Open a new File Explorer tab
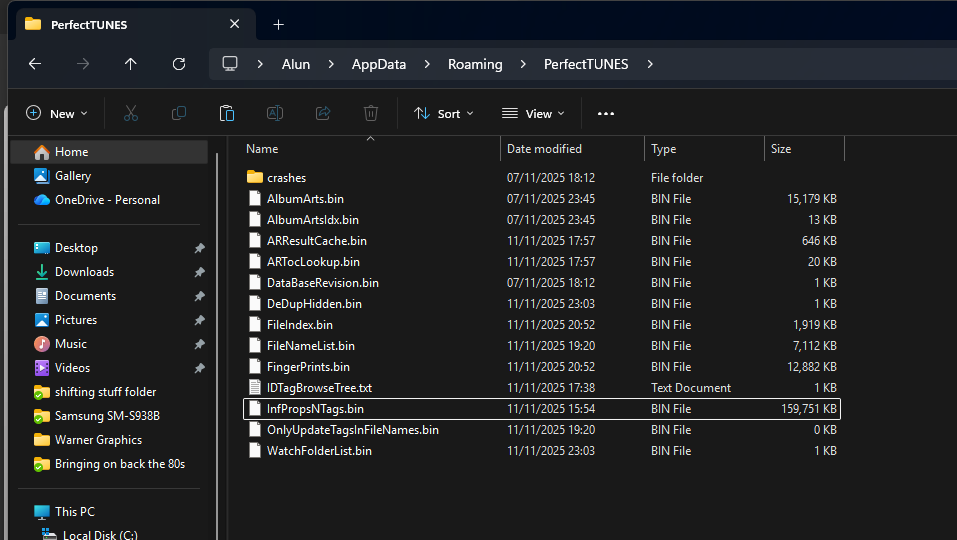The height and width of the screenshot is (540, 957). pyautogui.click(x=279, y=24)
